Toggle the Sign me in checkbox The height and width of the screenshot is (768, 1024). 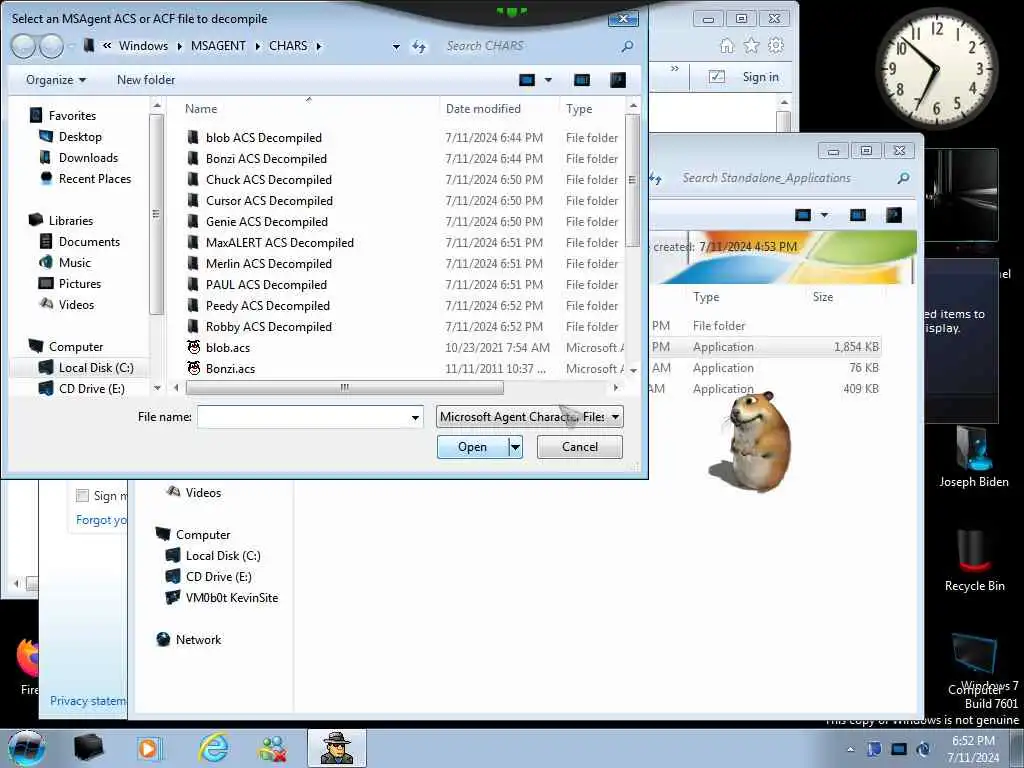(82, 496)
